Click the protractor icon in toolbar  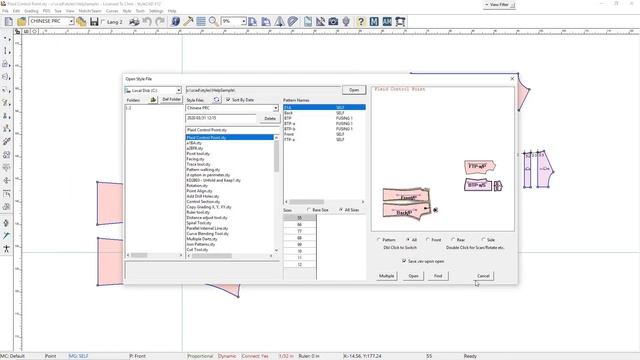tap(293, 22)
